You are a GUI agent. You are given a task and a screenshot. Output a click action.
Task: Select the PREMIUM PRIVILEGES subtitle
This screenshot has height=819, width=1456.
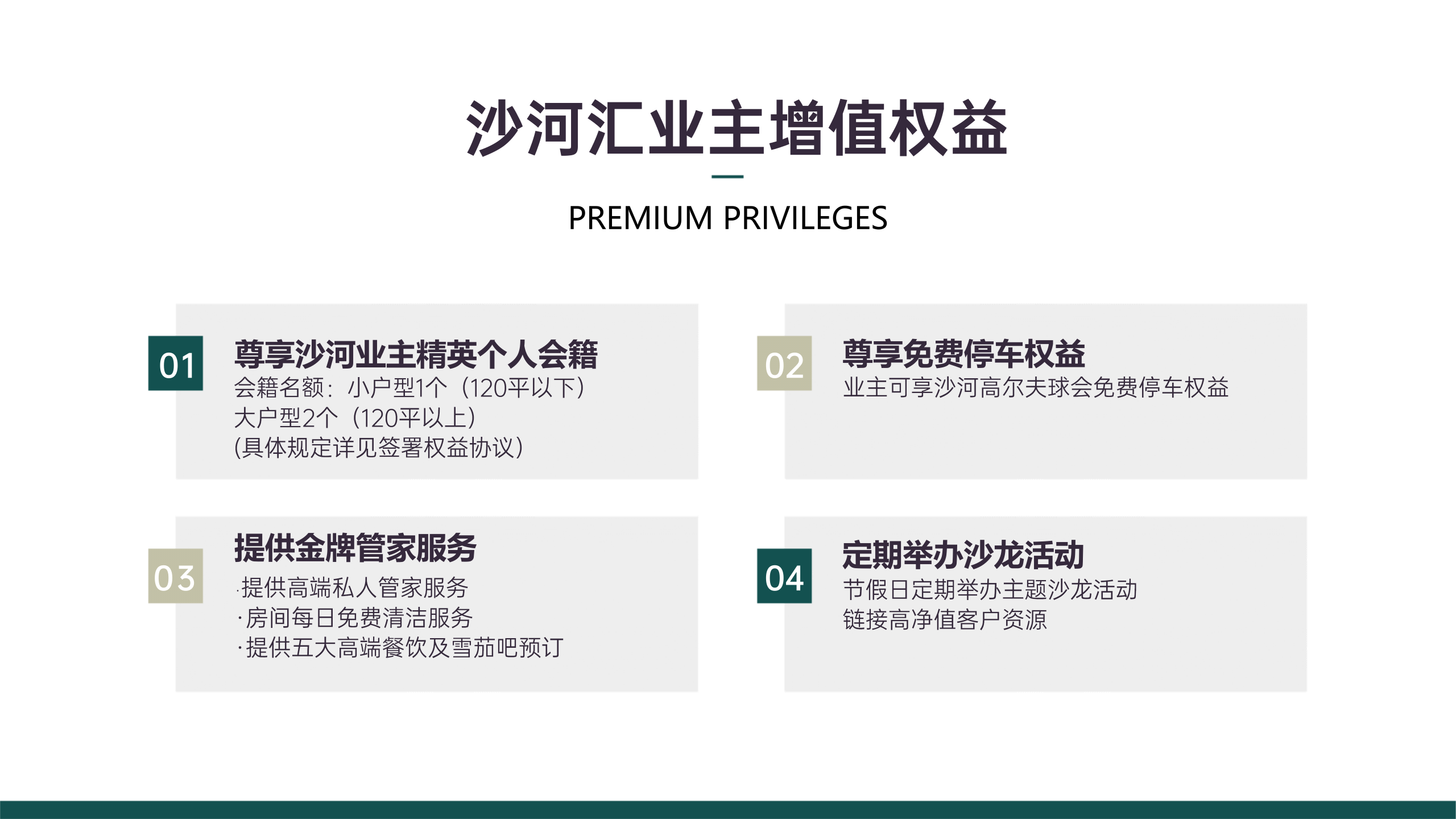pyautogui.click(x=727, y=218)
